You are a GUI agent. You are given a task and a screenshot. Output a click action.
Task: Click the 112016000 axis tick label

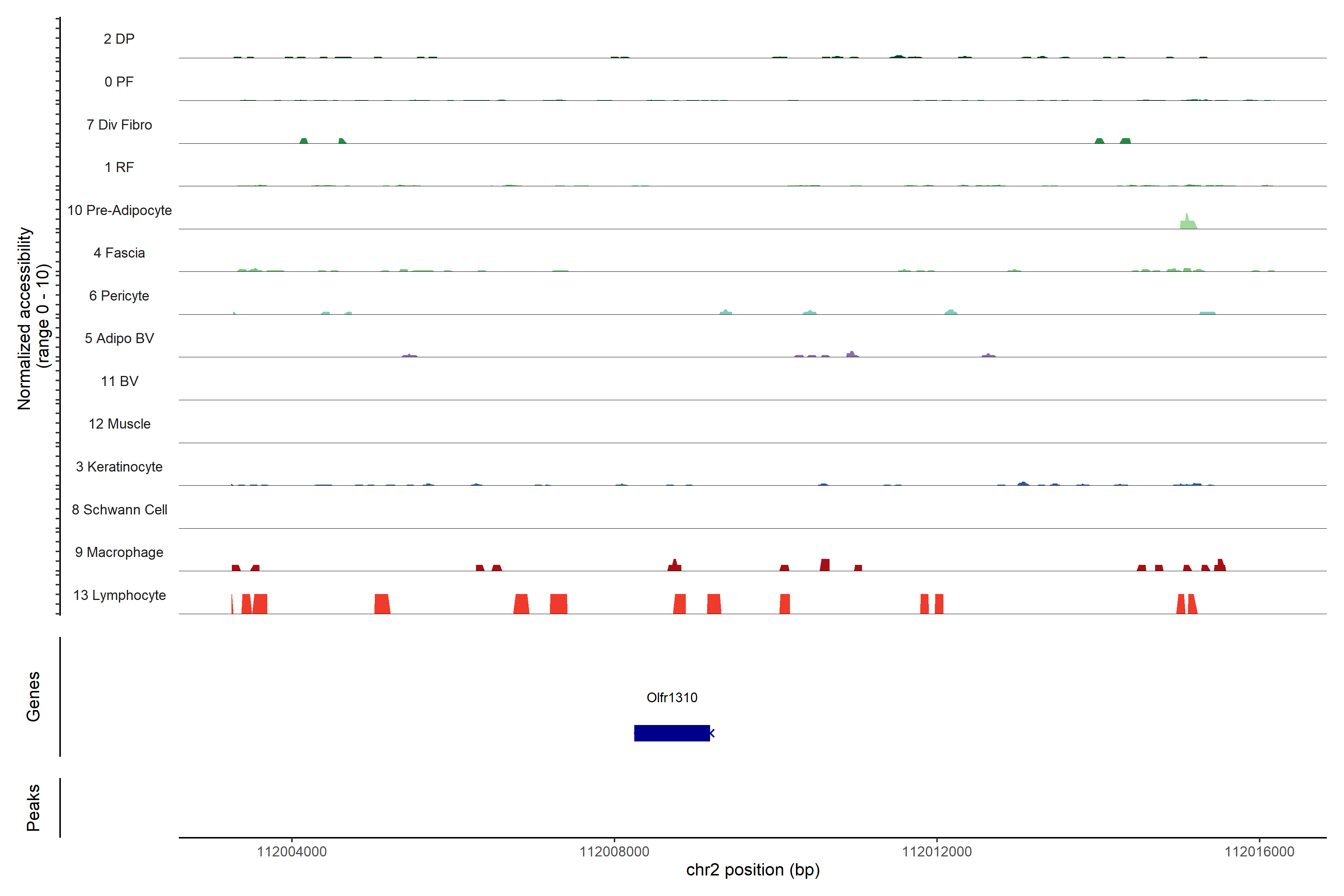[1259, 852]
